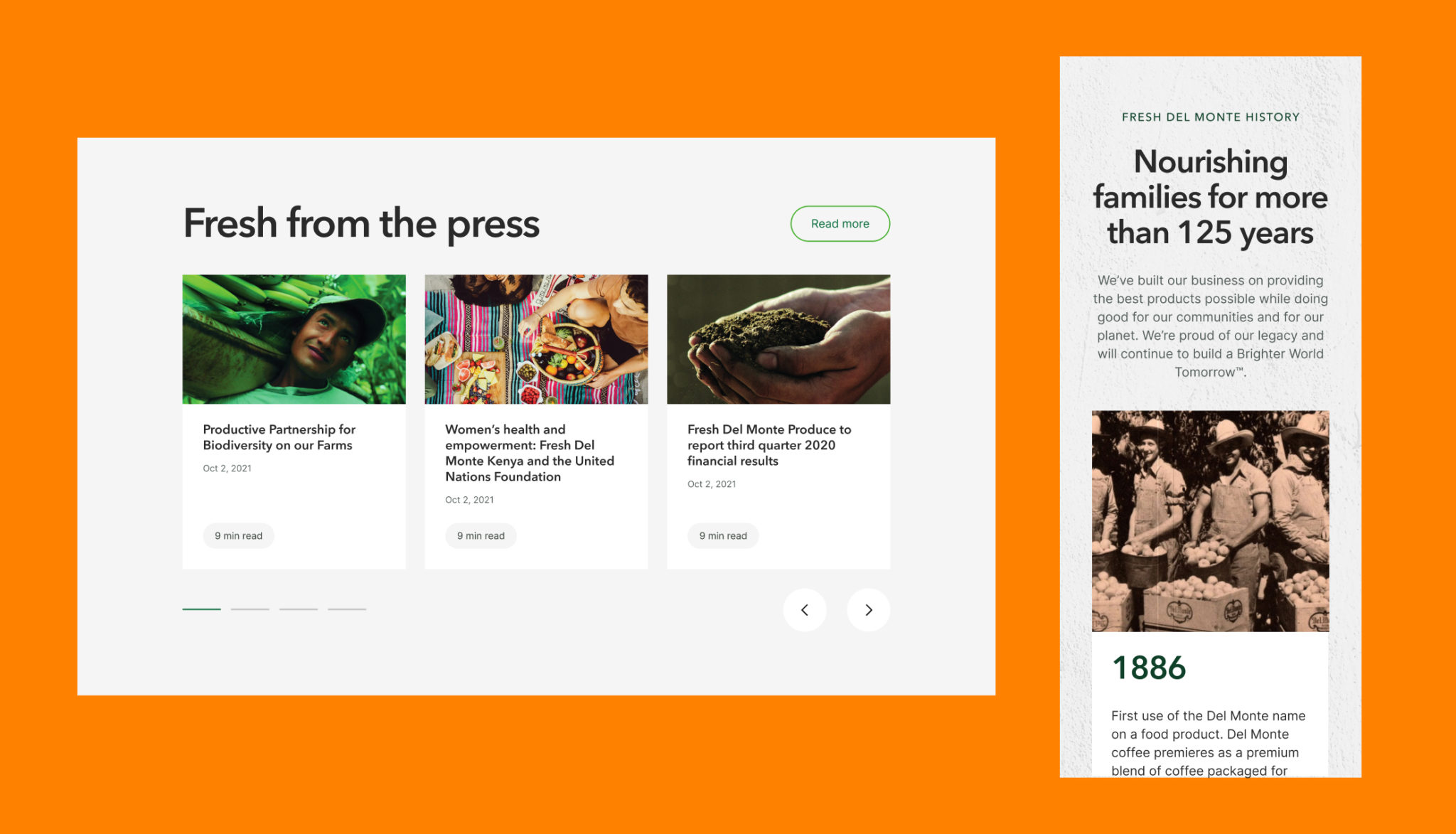Click the Fresh Del Monte History label

point(1210,117)
